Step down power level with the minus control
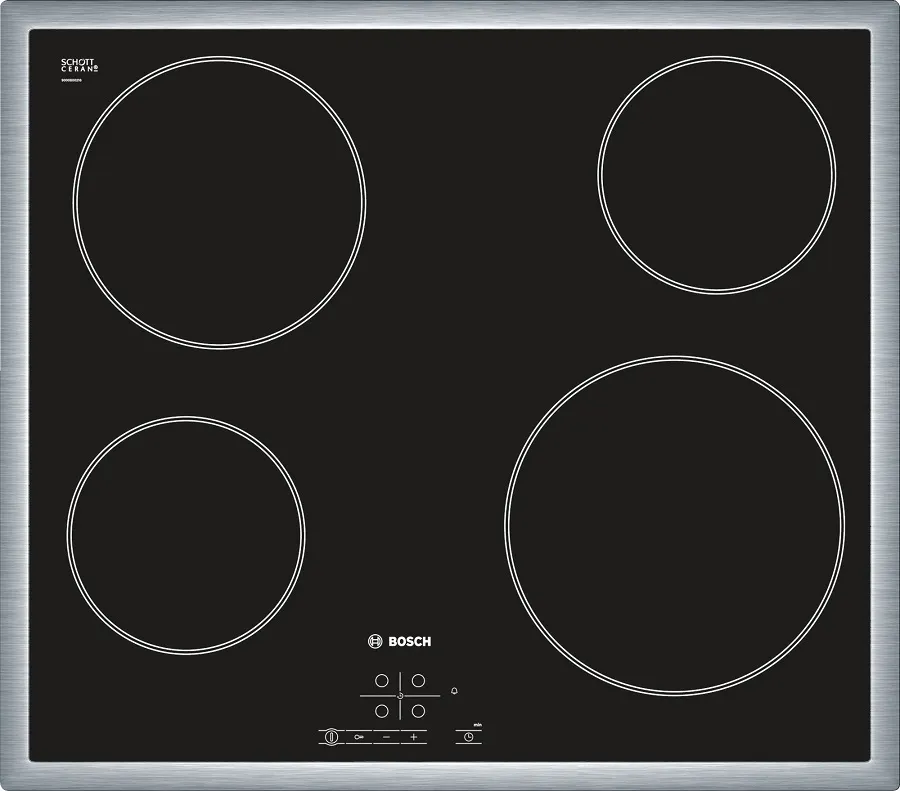Image resolution: width=900 pixels, height=791 pixels. 386,737
